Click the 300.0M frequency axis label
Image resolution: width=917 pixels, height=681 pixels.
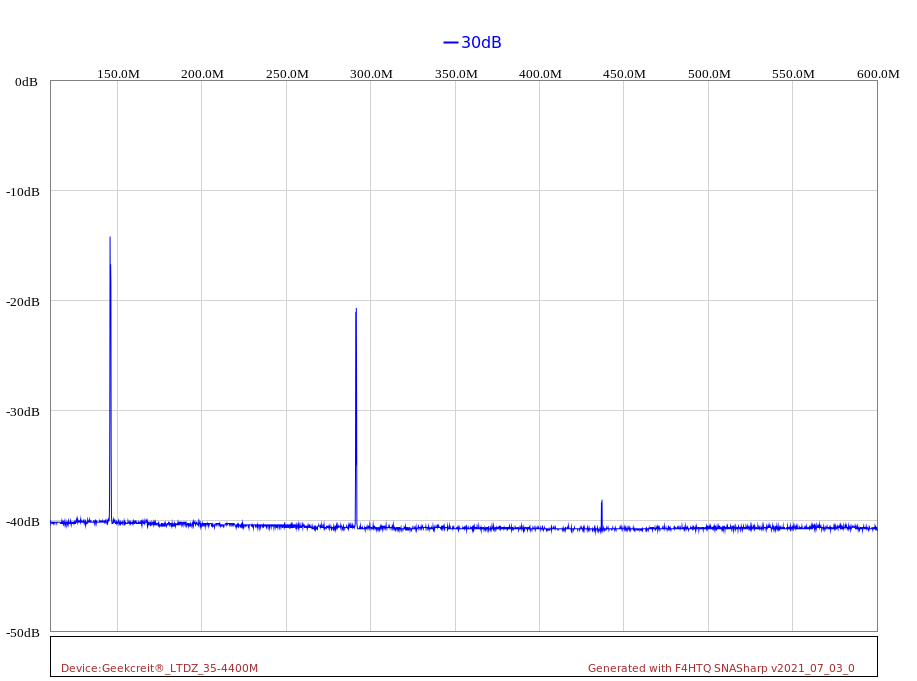point(371,74)
